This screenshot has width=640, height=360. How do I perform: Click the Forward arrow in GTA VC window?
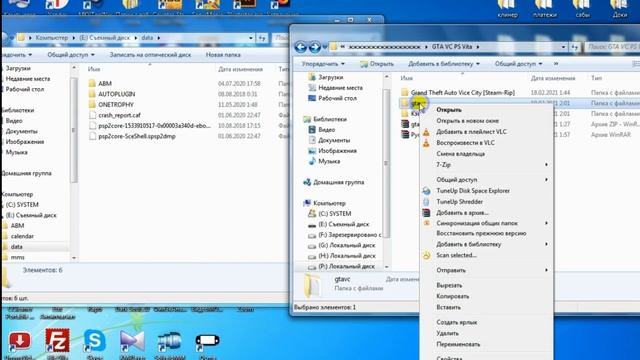[x=314, y=47]
